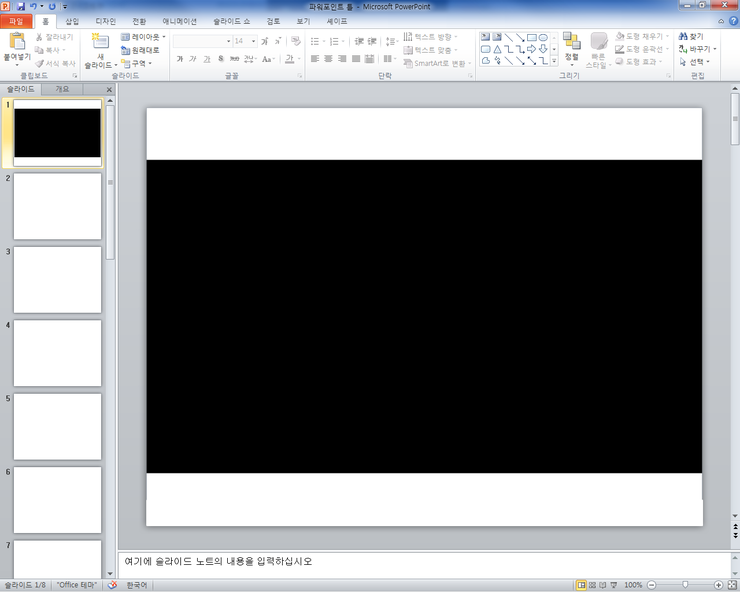The image size is (740, 592).
Task: Toggle Strikethrough (abc) button
Action: (x=234, y=59)
